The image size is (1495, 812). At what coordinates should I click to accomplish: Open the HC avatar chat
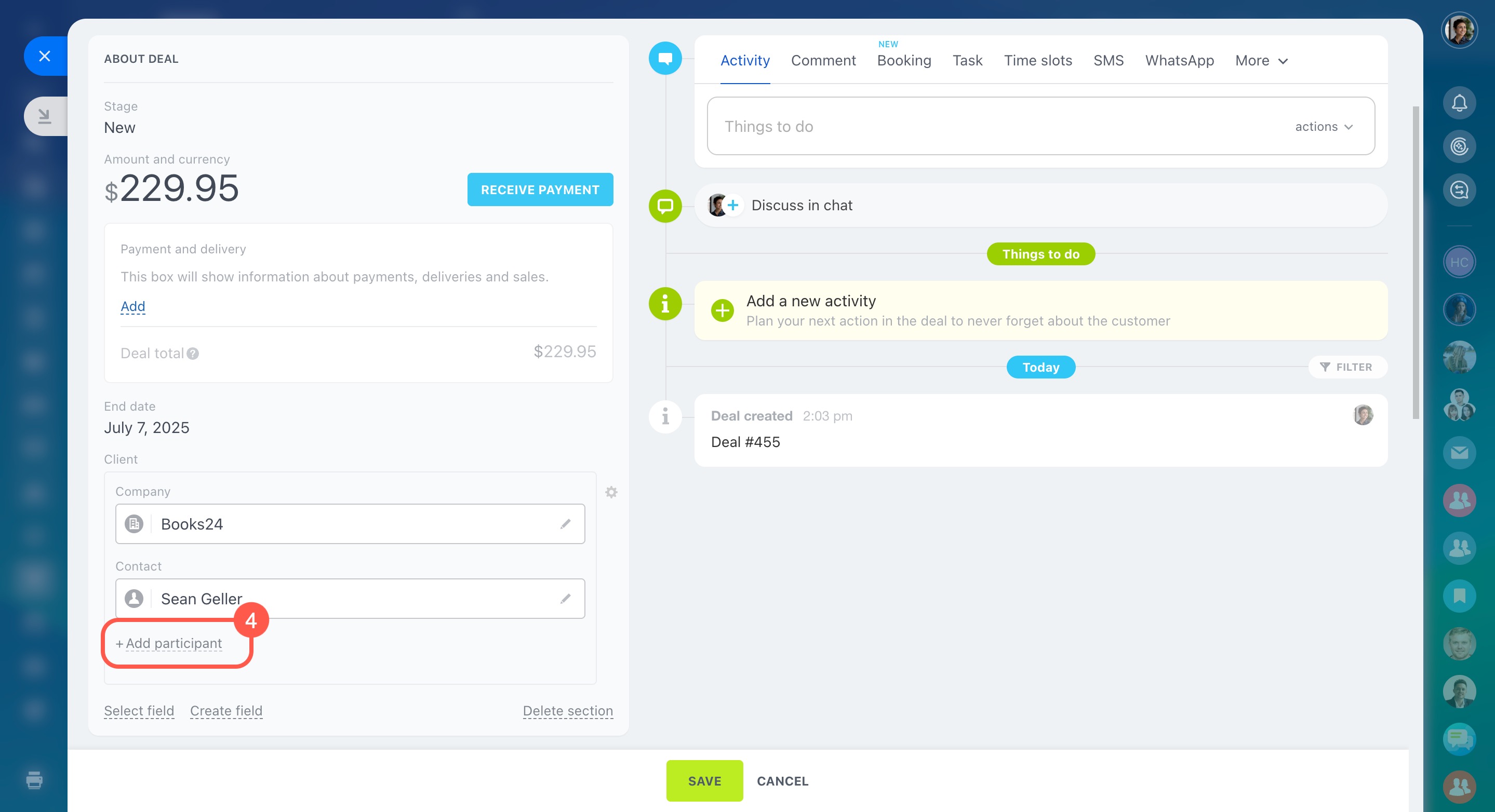[1459, 262]
